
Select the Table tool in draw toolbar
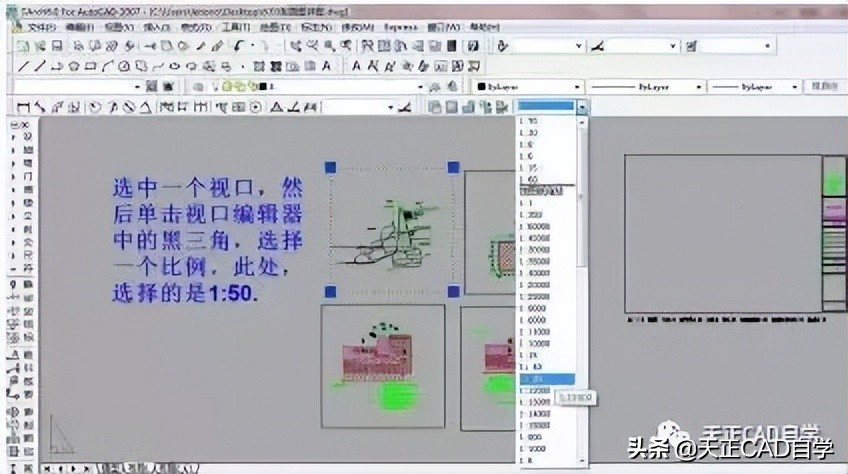point(310,67)
